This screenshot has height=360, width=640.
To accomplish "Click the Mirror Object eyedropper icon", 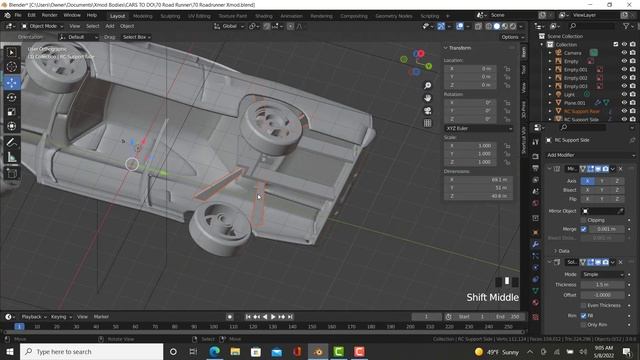I will tap(620, 211).
